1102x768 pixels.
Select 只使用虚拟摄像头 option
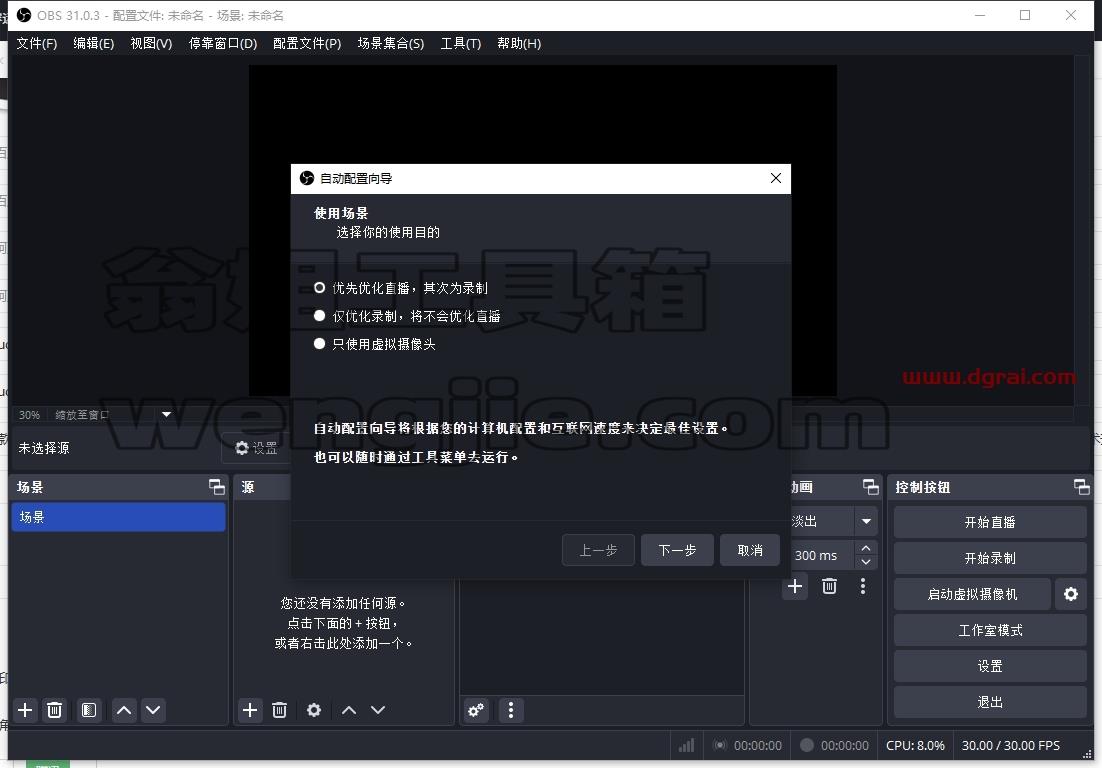[375, 344]
